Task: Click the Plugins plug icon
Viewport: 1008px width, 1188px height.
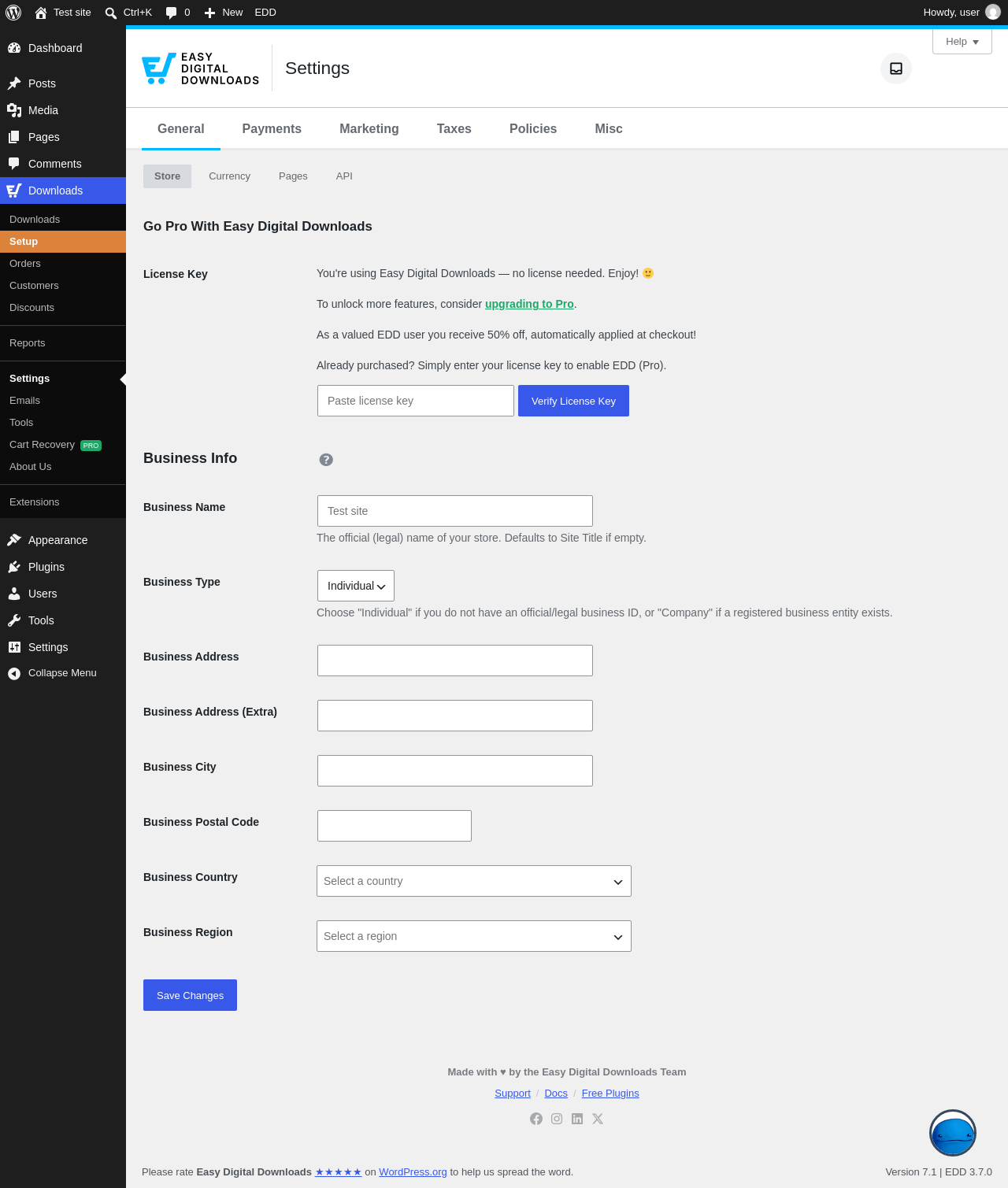Action: tap(14, 567)
